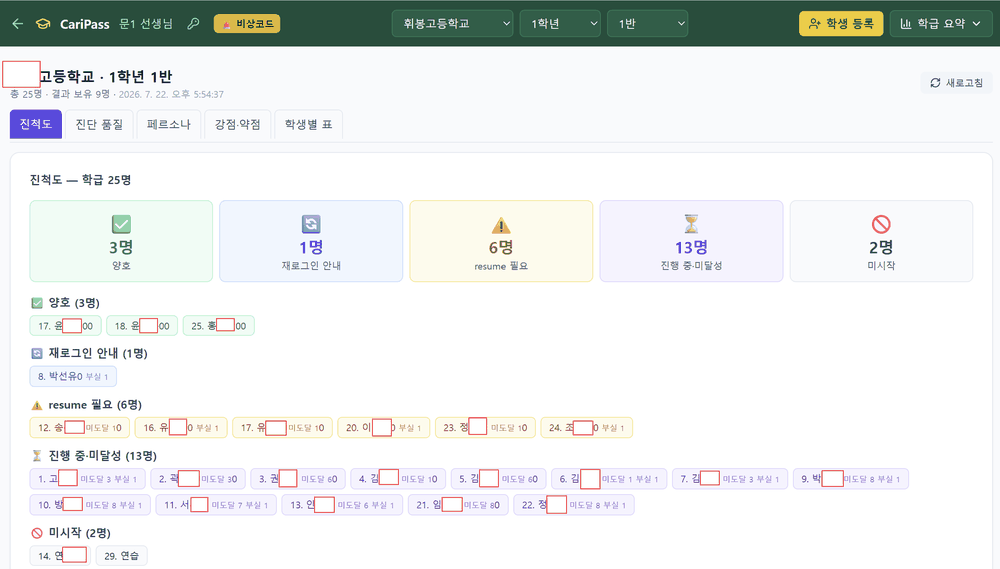This screenshot has width=1000, height=569.
Task: Click the CariPass graduation cap logo
Action: point(43,24)
